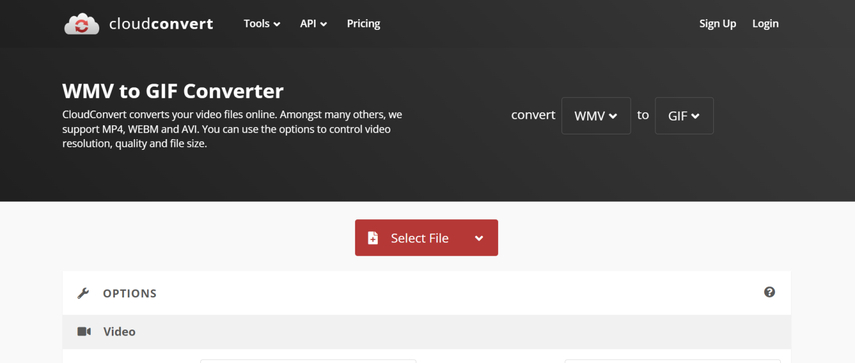
Task: Click the CloudConvert cloud logo icon
Action: point(82,24)
